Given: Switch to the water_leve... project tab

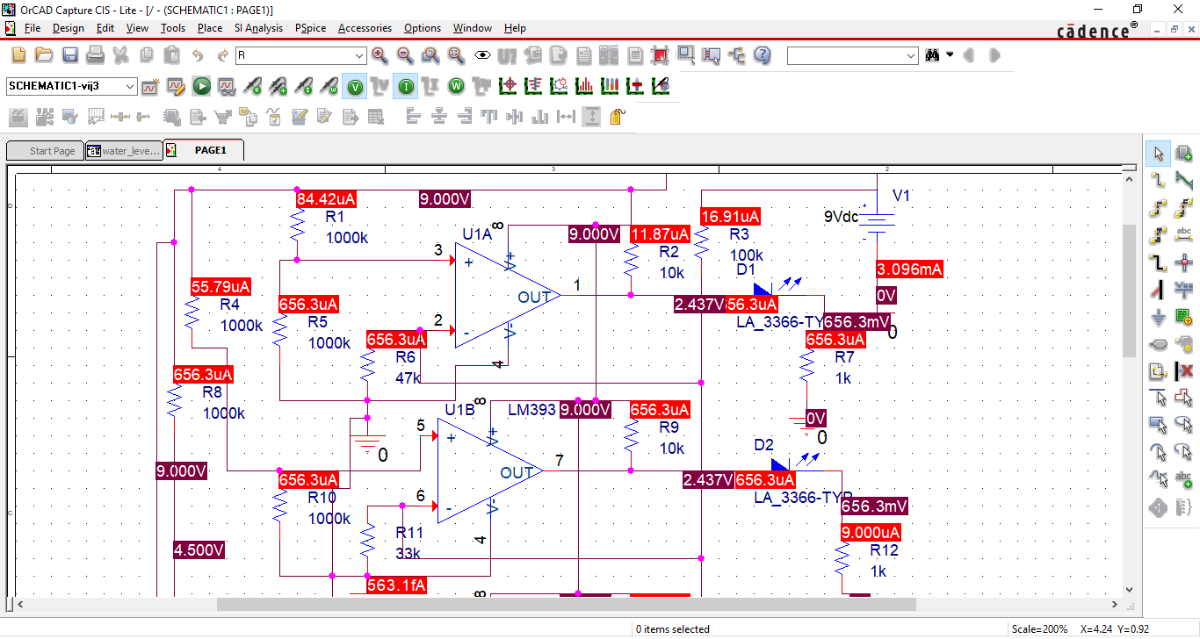Looking at the screenshot, I should tap(123, 151).
